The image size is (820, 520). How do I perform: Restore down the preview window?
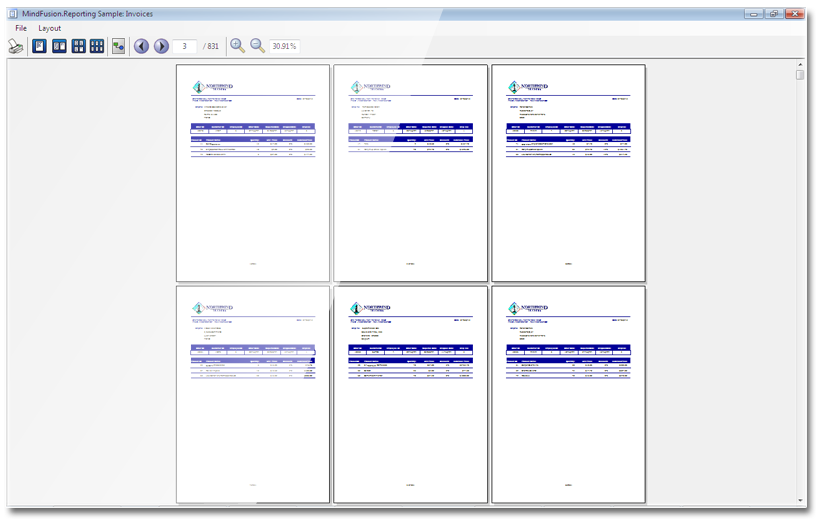[x=774, y=14]
